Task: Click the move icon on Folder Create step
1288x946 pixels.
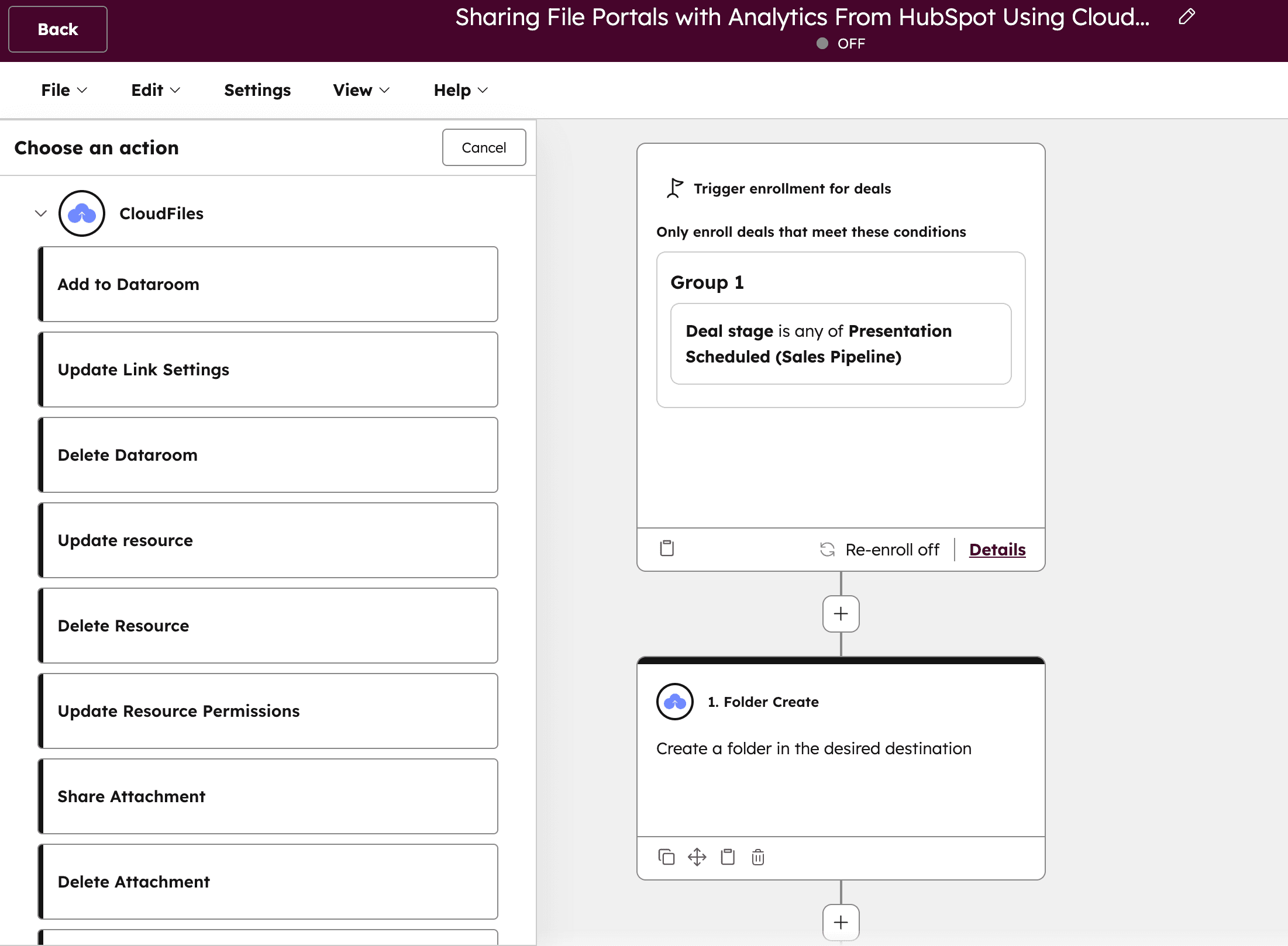Action: click(697, 857)
